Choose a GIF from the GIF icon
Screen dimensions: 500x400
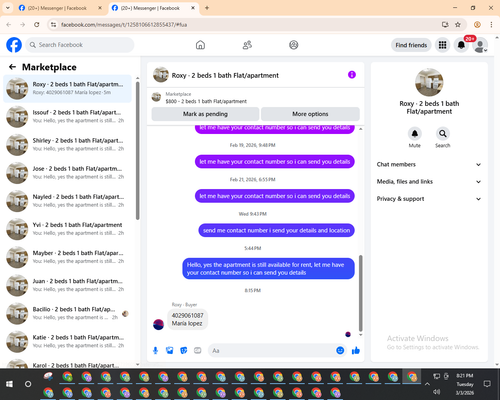click(198, 350)
